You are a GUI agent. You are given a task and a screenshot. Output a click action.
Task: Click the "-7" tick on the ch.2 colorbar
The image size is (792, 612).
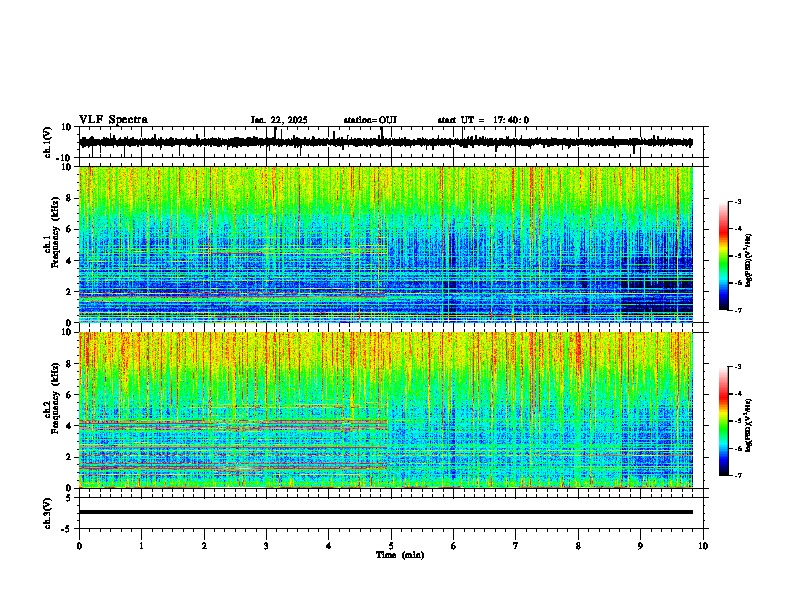[737, 475]
